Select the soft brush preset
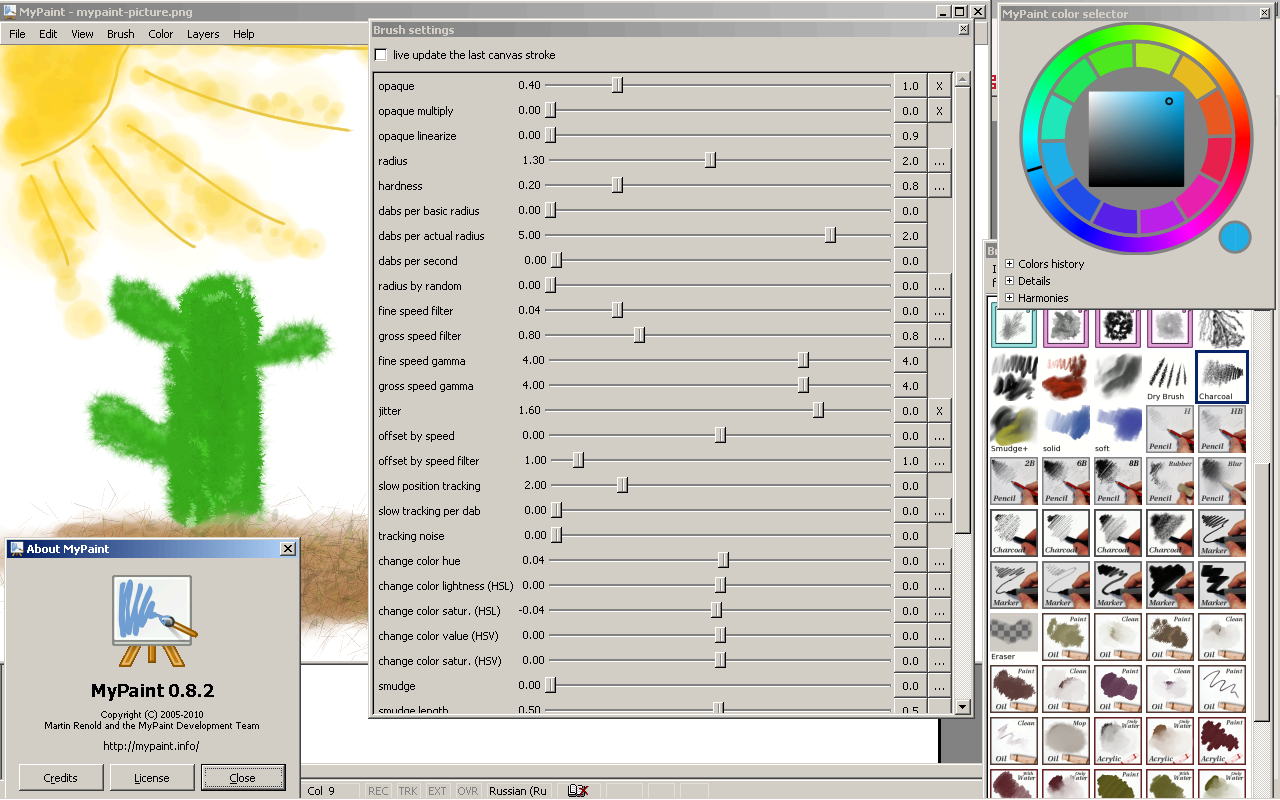The width and height of the screenshot is (1280, 800). click(1117, 430)
